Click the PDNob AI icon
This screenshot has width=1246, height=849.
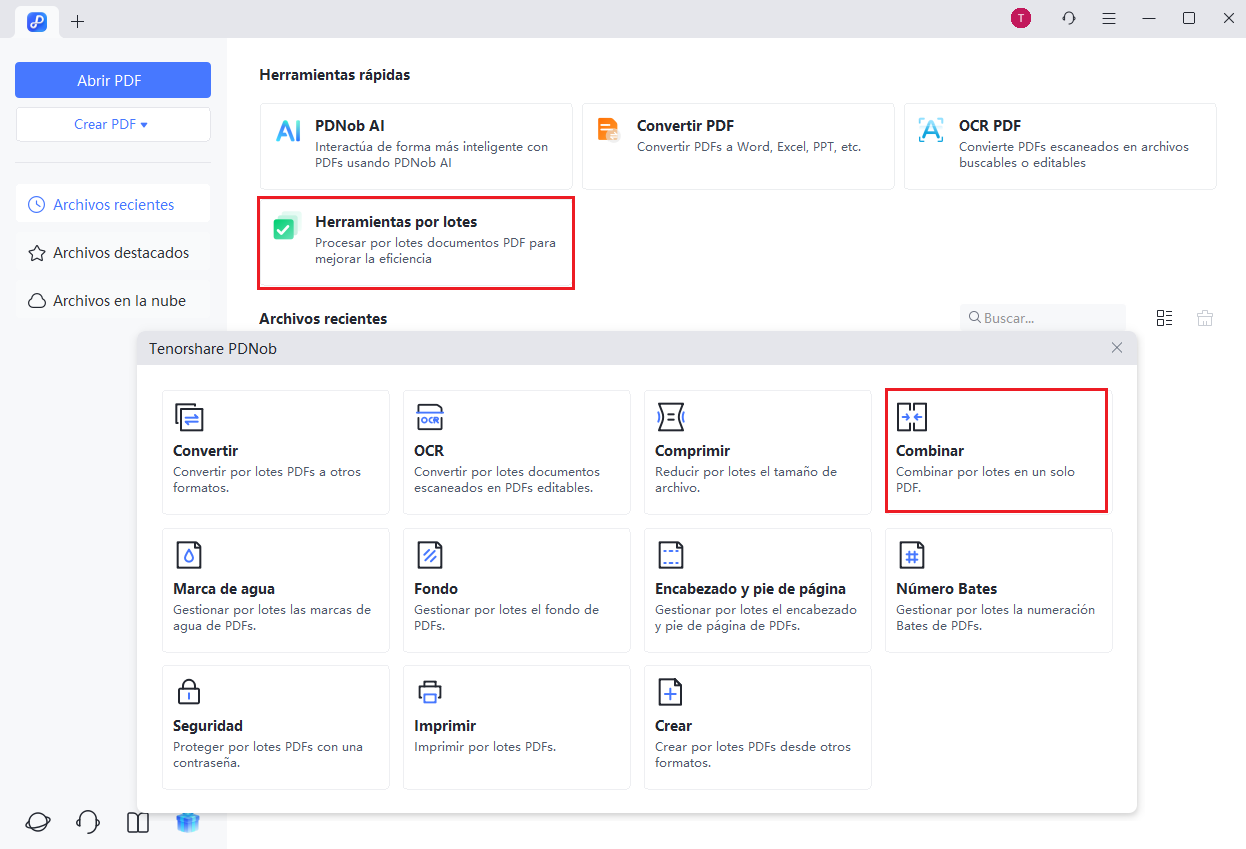288,131
